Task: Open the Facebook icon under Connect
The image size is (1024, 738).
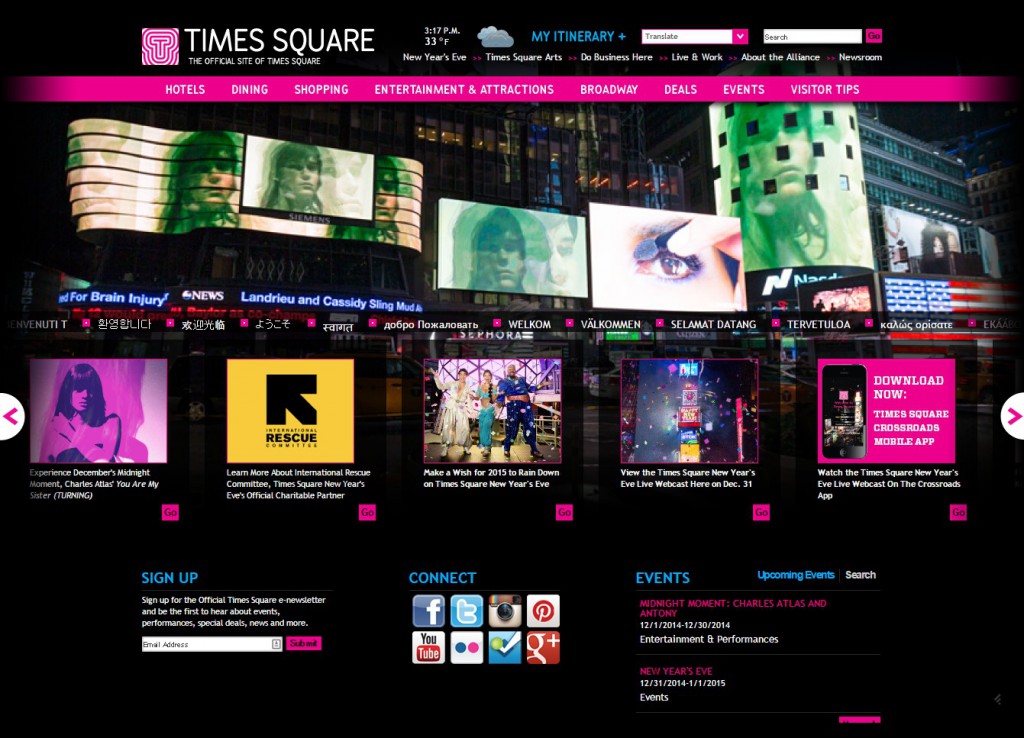Action: tap(428, 611)
